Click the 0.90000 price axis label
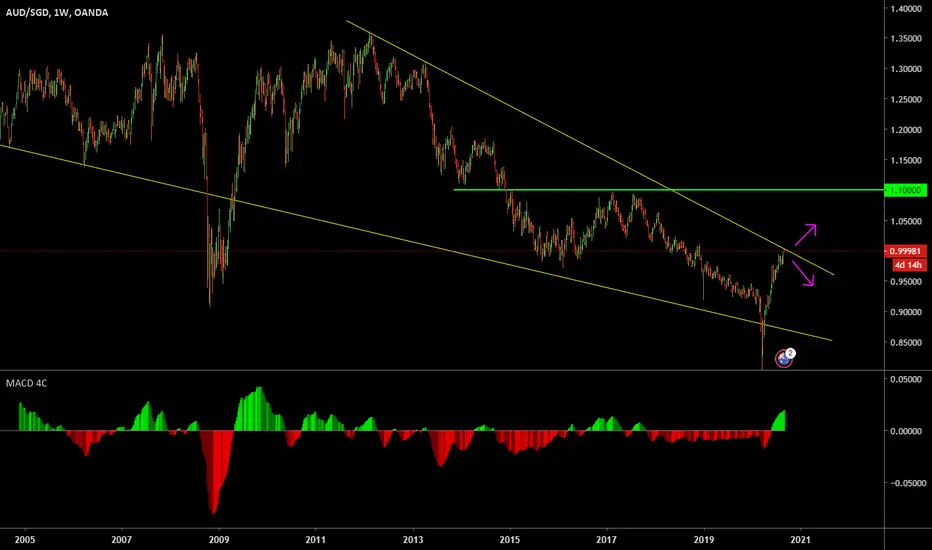932x550 pixels. click(906, 312)
